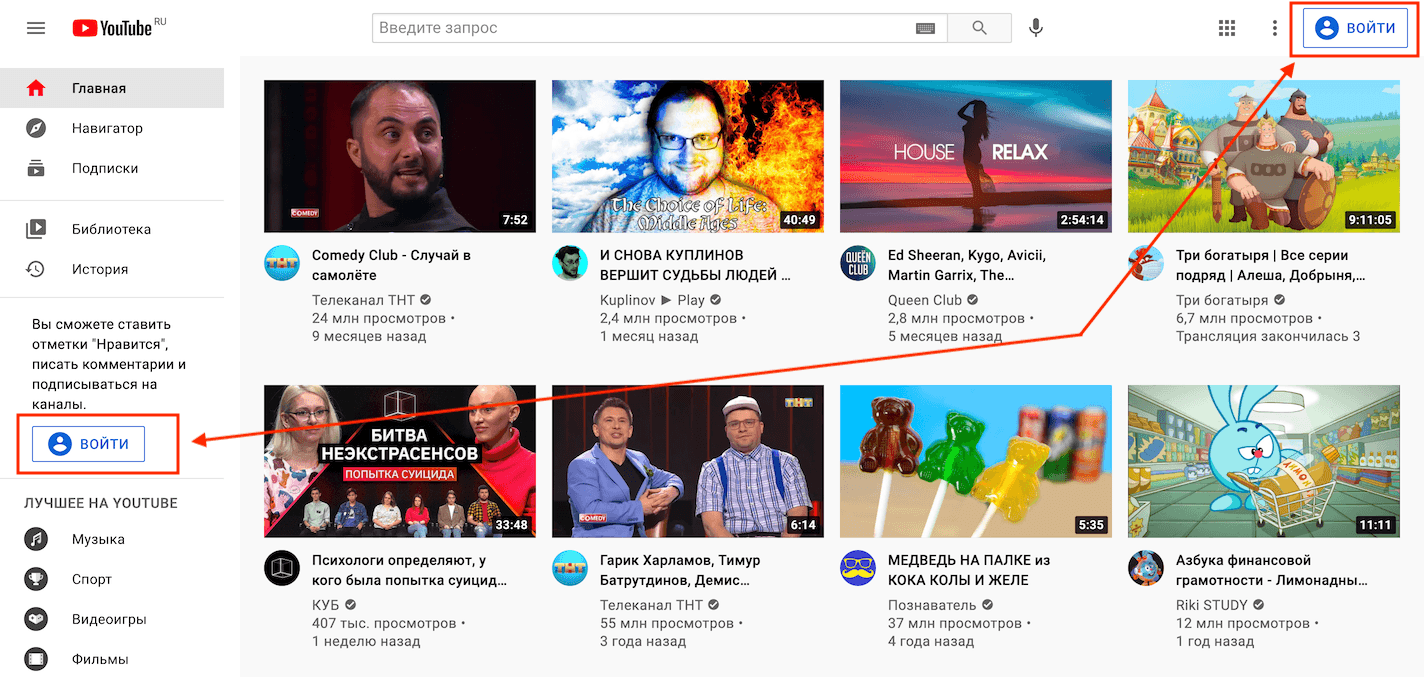Screen dimensions: 1424x677
Task: Open title Азбука финансовой грамотности
Action: click(1272, 570)
